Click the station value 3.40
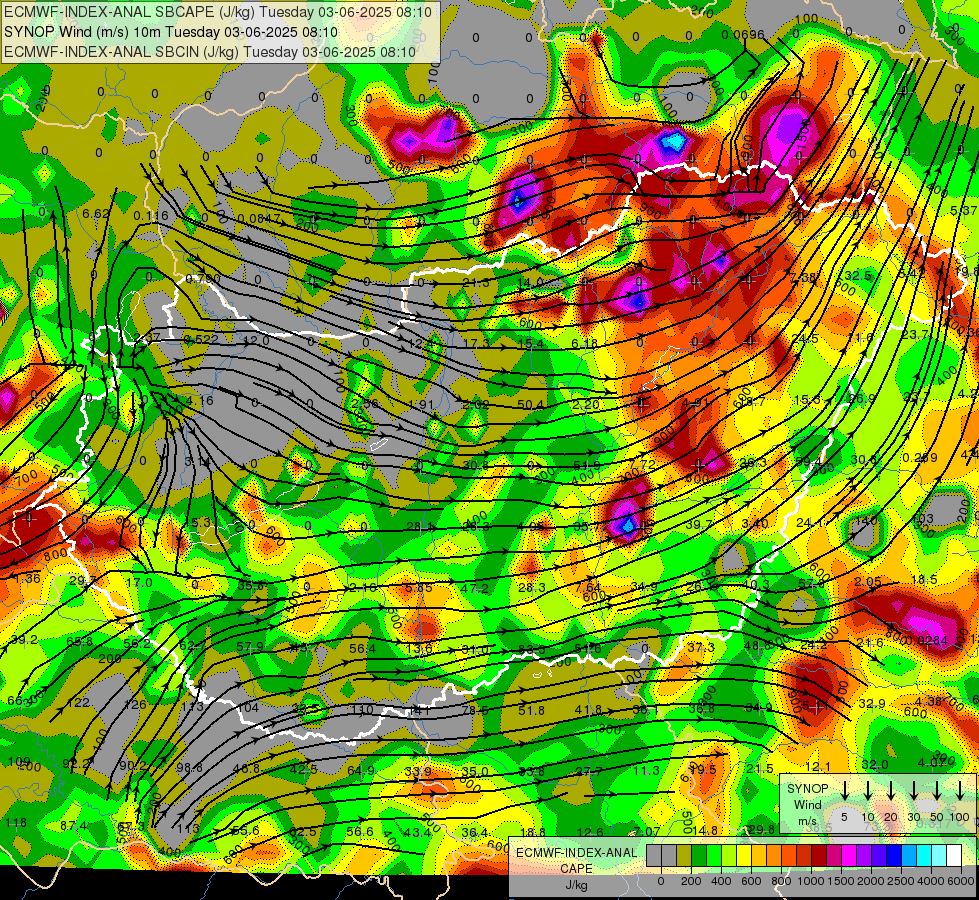This screenshot has height=900, width=979. click(755, 523)
